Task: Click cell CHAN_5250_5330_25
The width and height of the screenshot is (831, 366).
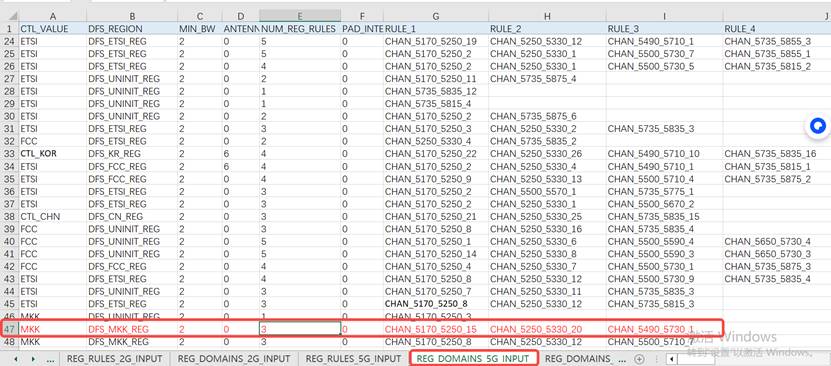Action: click(x=547, y=216)
